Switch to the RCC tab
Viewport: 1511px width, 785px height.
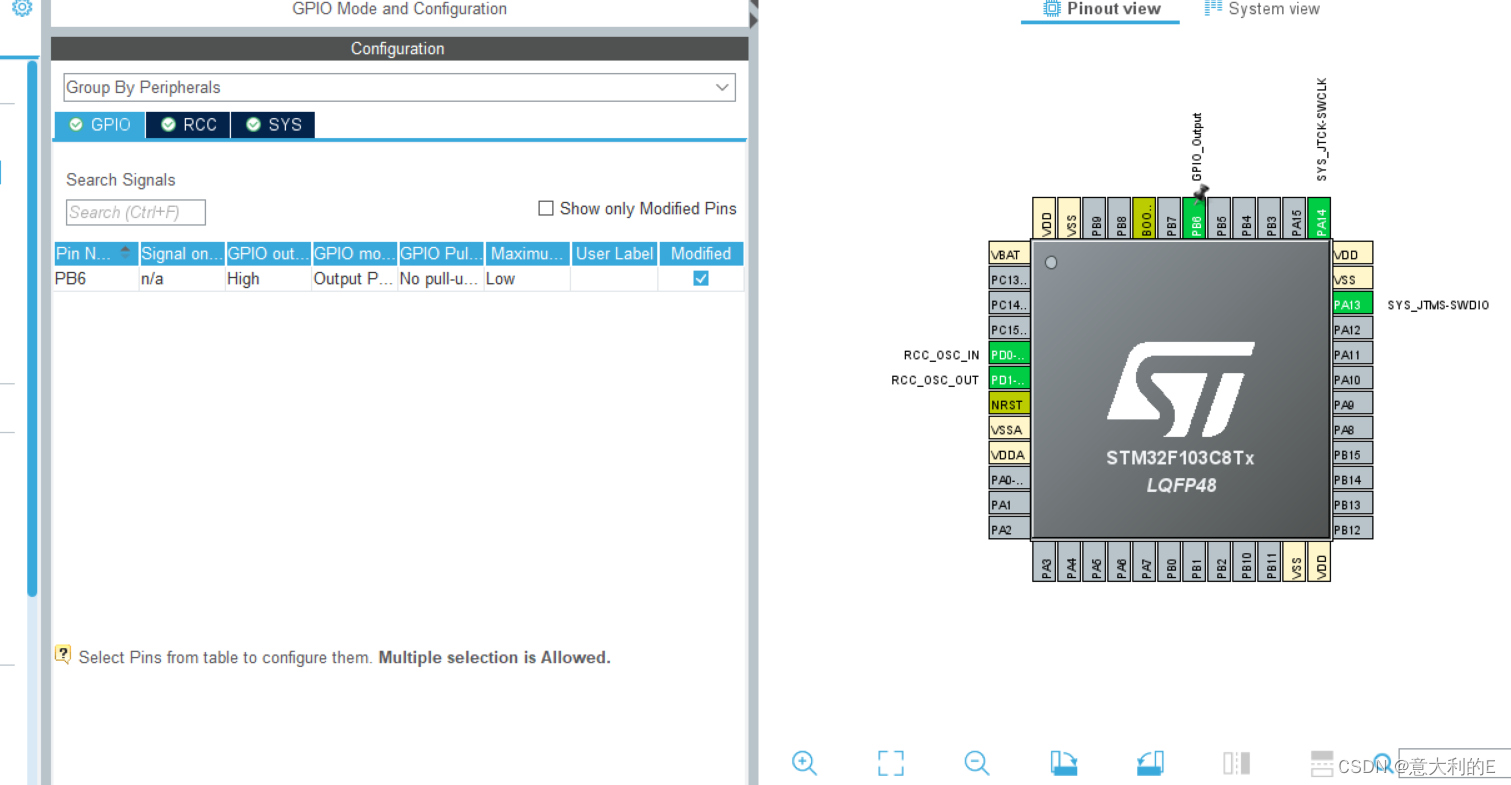(x=189, y=125)
